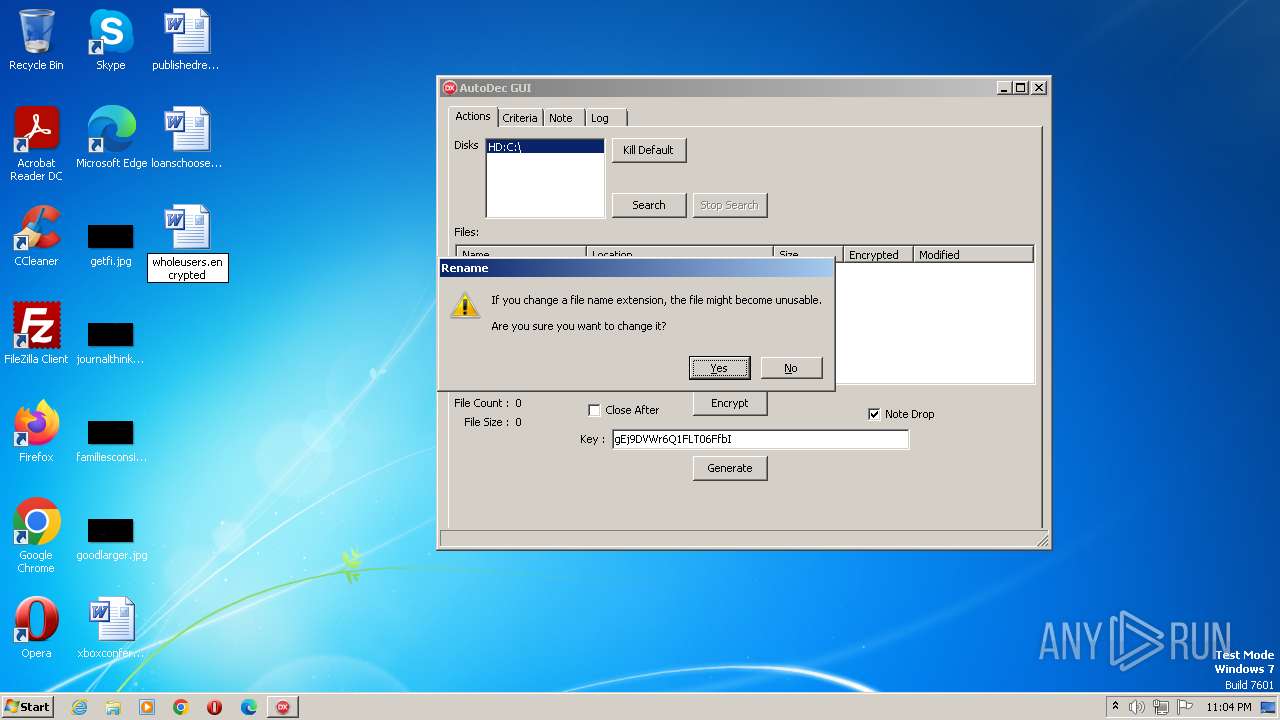Viewport: 1280px width, 720px height.
Task: Uncheck the Note Drop checkbox
Action: [x=874, y=414]
